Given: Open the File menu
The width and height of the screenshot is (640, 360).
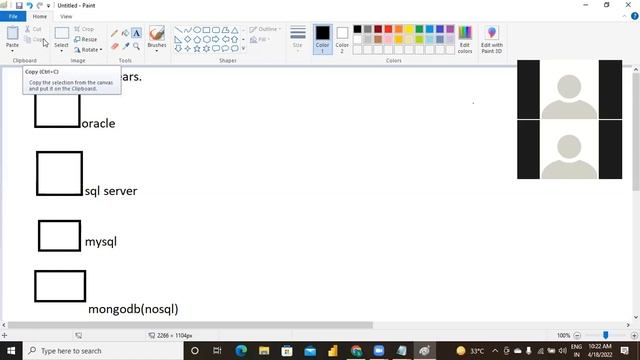Looking at the screenshot, I should (13, 16).
